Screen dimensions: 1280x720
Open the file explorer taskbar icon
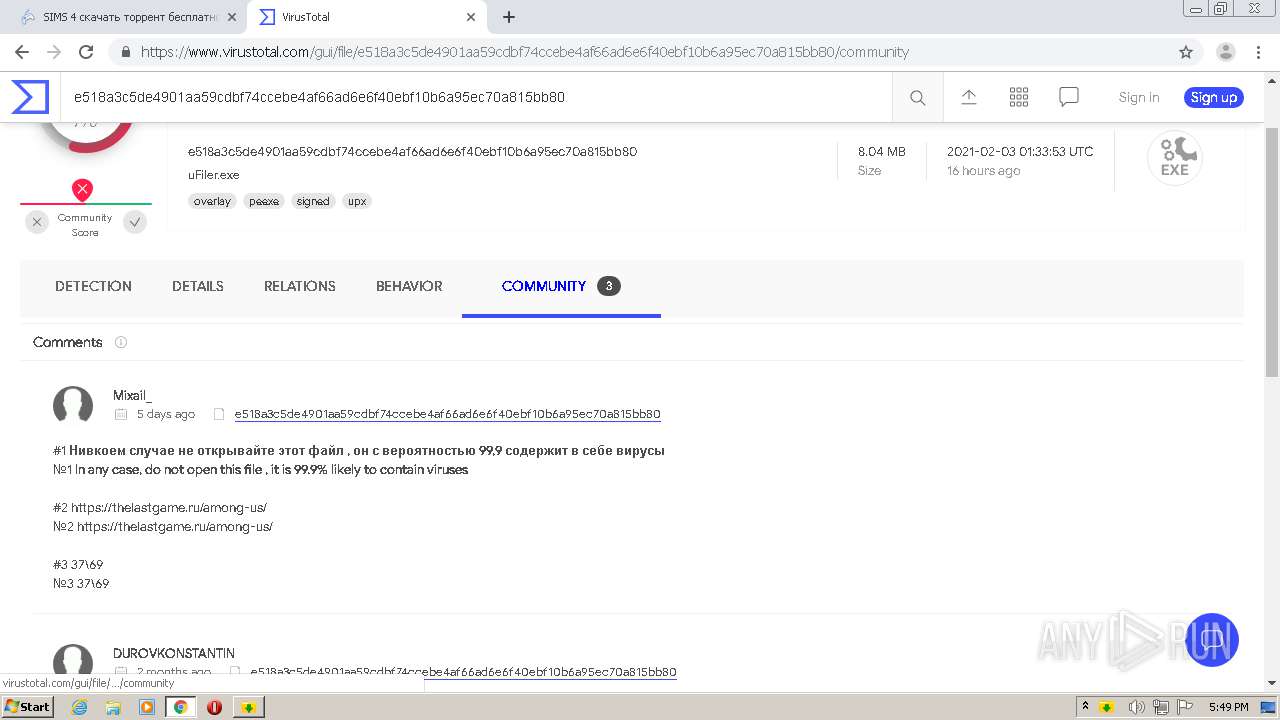point(113,707)
